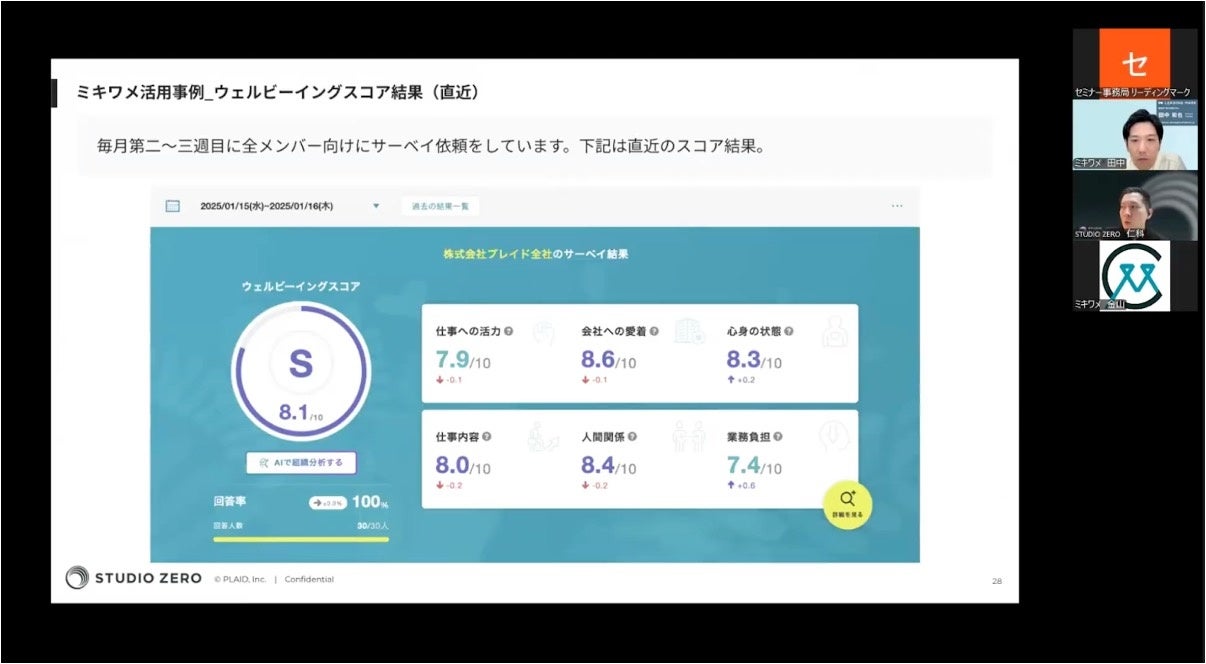
Task: Click the 株式会社プレイド全社 survey results heading
Action: click(536, 254)
